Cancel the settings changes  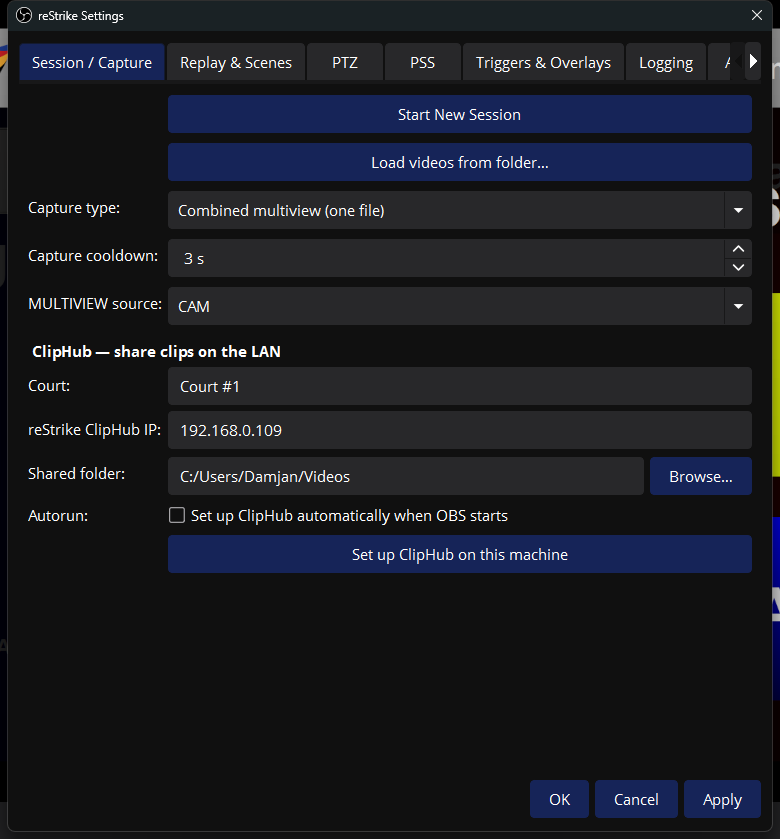point(636,799)
